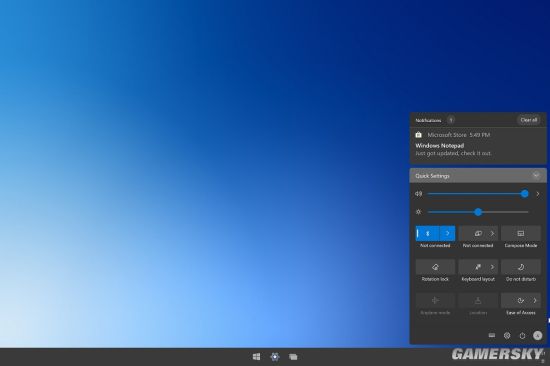The width and height of the screenshot is (550, 366).
Task: Toggle Compose Mode tile
Action: pyautogui.click(x=521, y=233)
